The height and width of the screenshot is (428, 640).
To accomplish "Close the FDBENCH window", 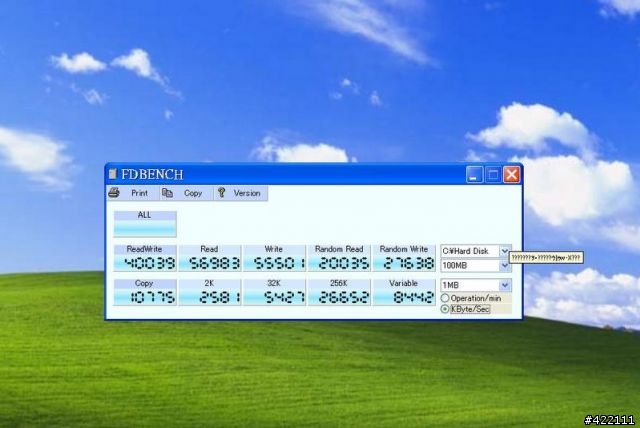I will coord(511,175).
